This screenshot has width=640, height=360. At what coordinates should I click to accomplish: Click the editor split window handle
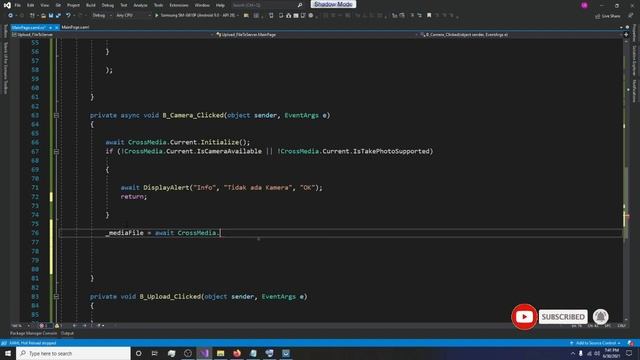(x=626, y=35)
